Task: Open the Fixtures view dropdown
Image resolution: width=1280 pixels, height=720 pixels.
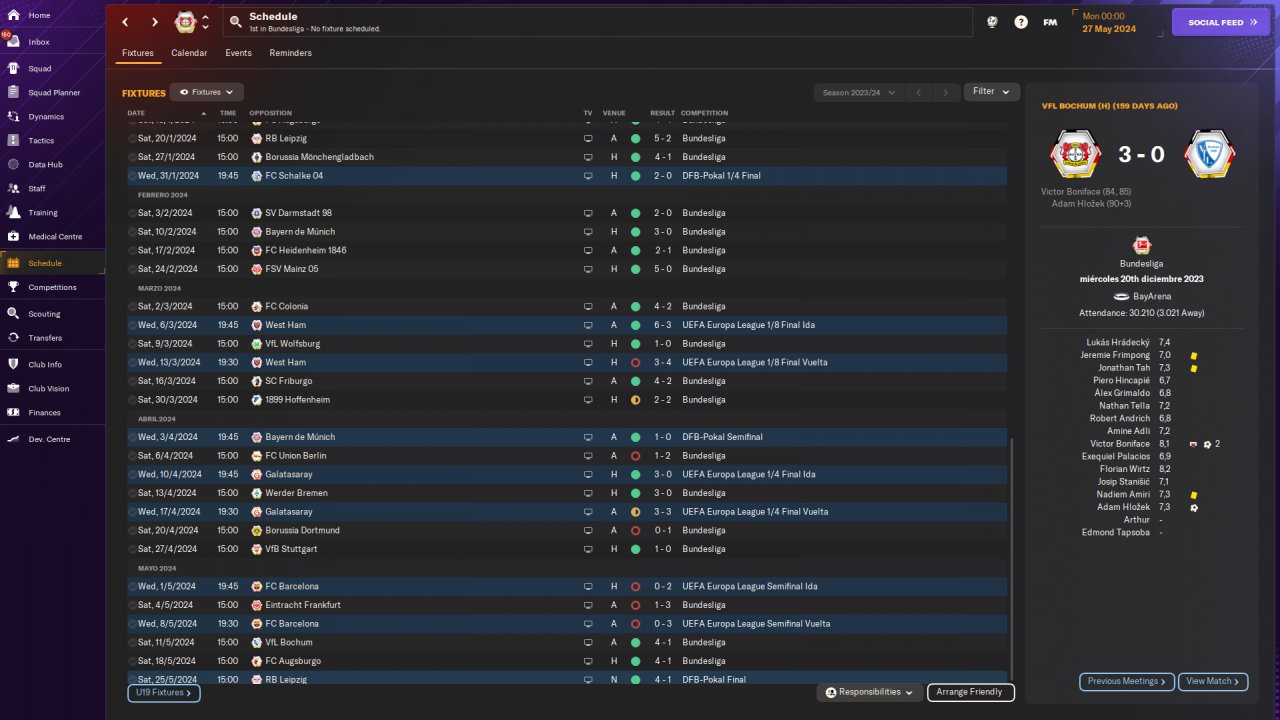Action: 206,92
